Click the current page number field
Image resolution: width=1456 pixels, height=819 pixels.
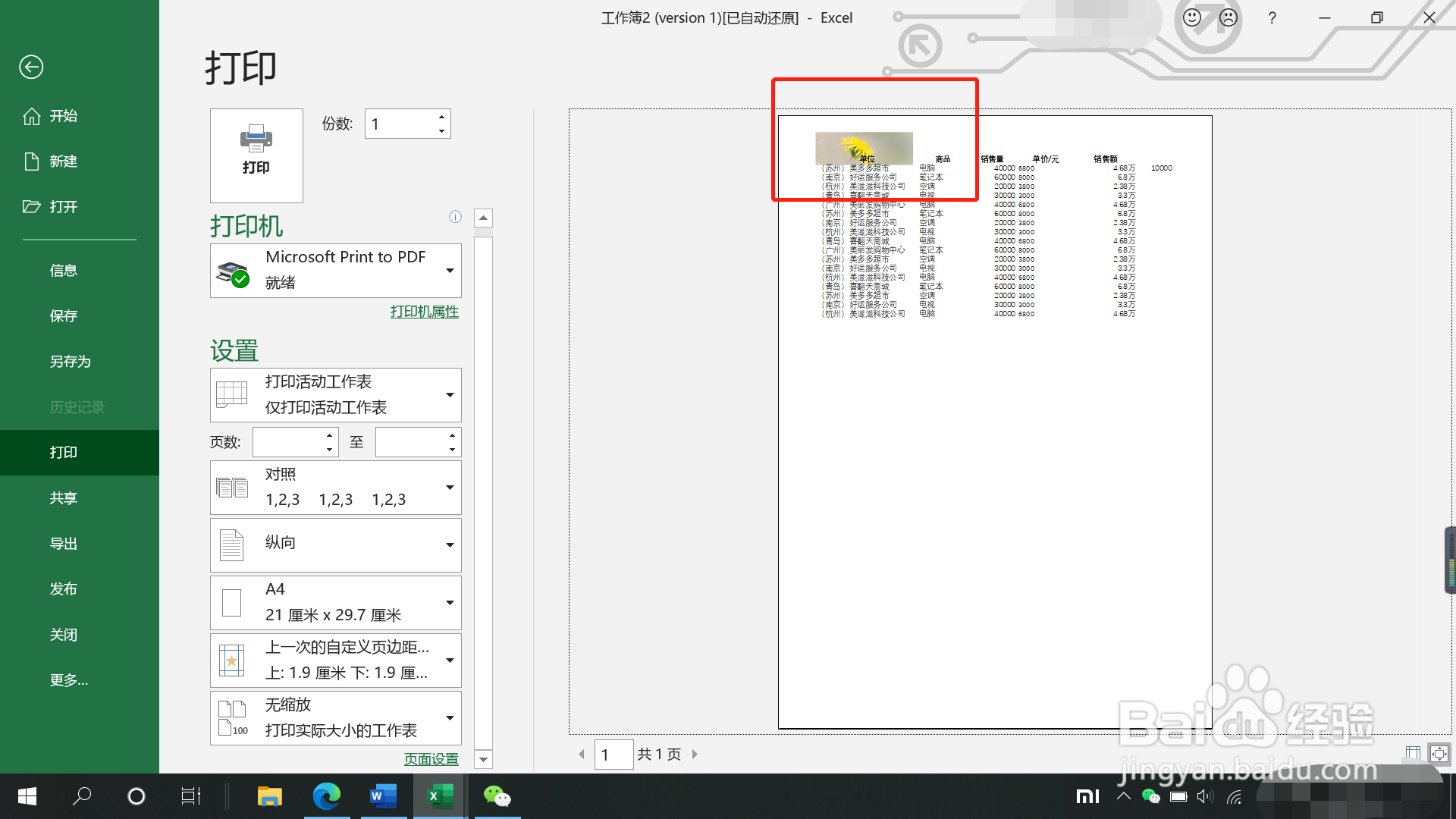(x=613, y=755)
